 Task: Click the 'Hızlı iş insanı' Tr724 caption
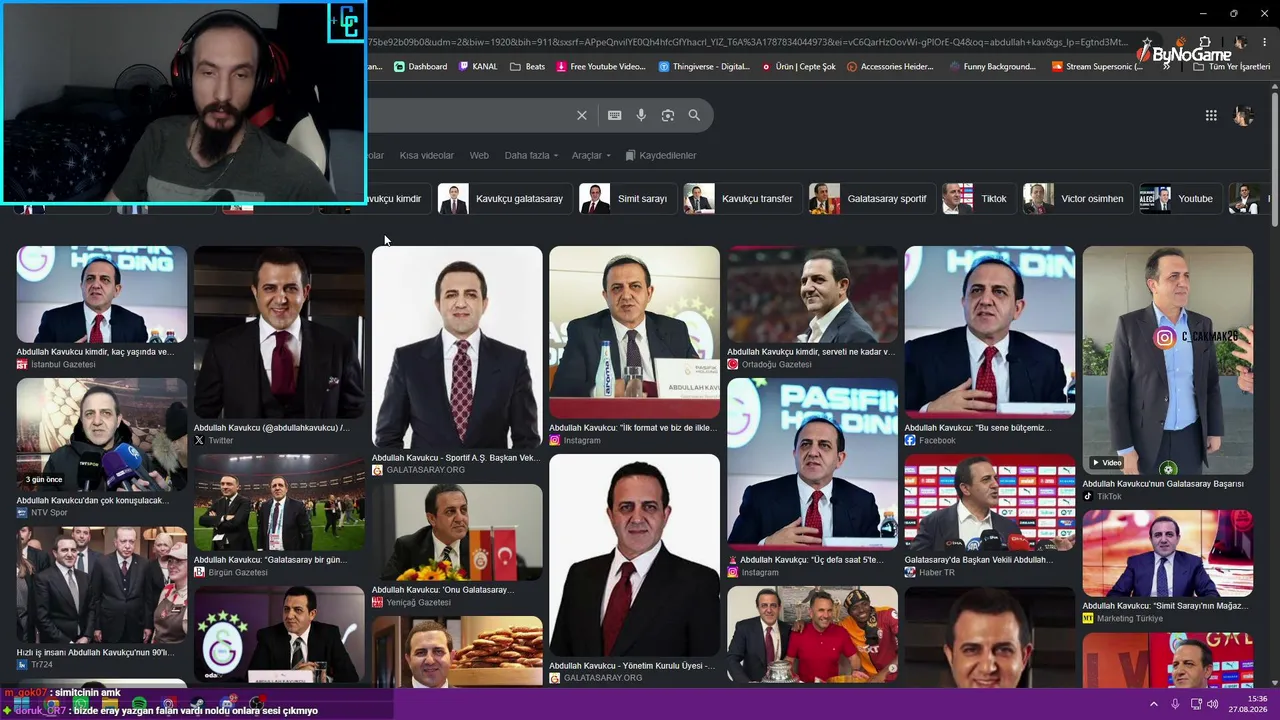pyautogui.click(x=94, y=652)
